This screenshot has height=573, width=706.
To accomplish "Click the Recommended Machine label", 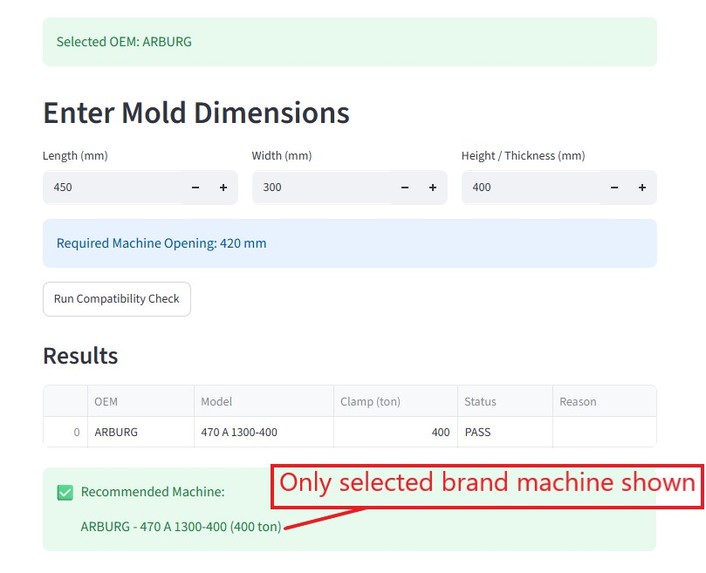I will (x=153, y=492).
